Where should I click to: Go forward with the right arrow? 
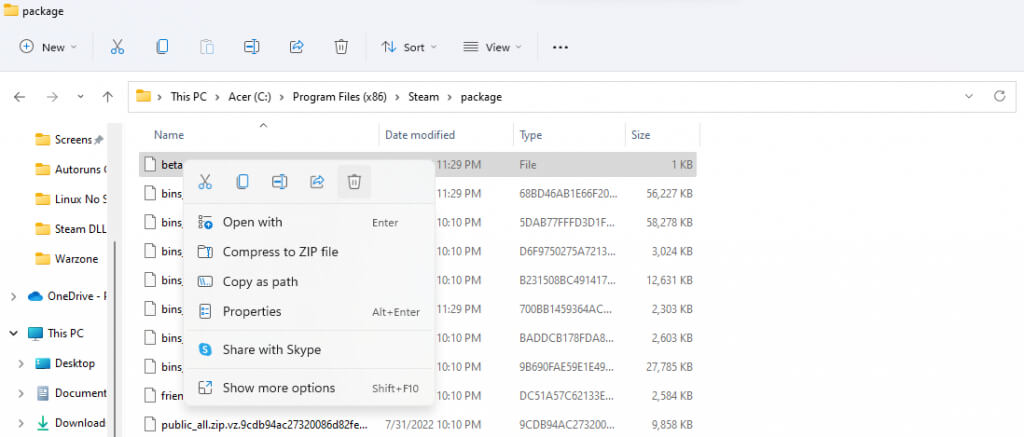pyautogui.click(x=52, y=97)
